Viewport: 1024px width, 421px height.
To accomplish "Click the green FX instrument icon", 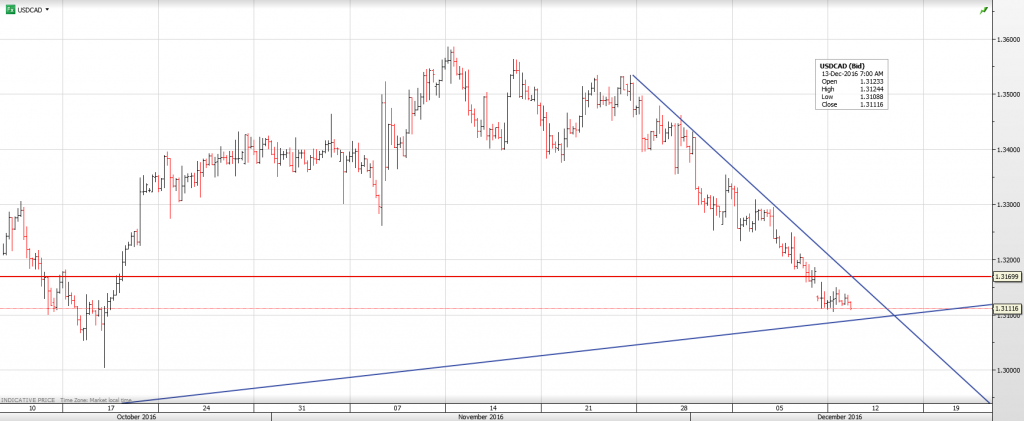I will pos(9,9).
